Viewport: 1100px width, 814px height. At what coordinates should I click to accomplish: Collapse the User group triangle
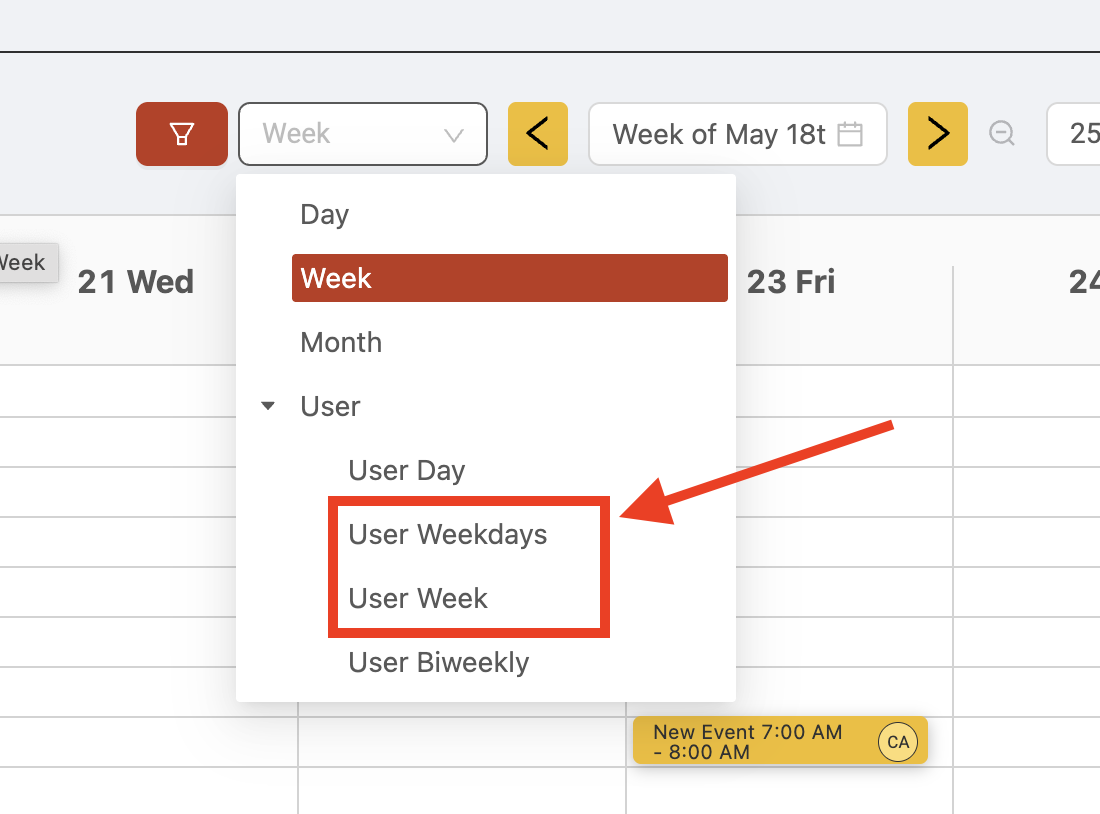(x=268, y=406)
